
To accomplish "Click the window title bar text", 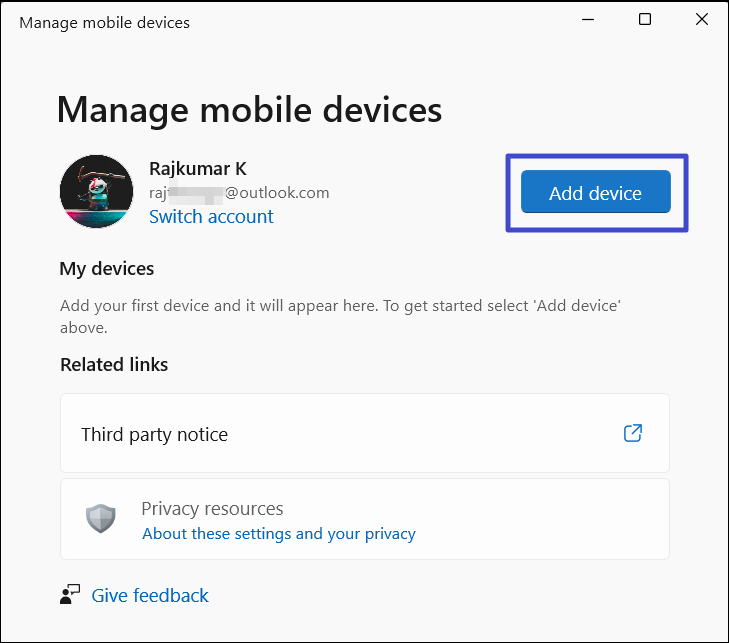I will pyautogui.click(x=104, y=22).
